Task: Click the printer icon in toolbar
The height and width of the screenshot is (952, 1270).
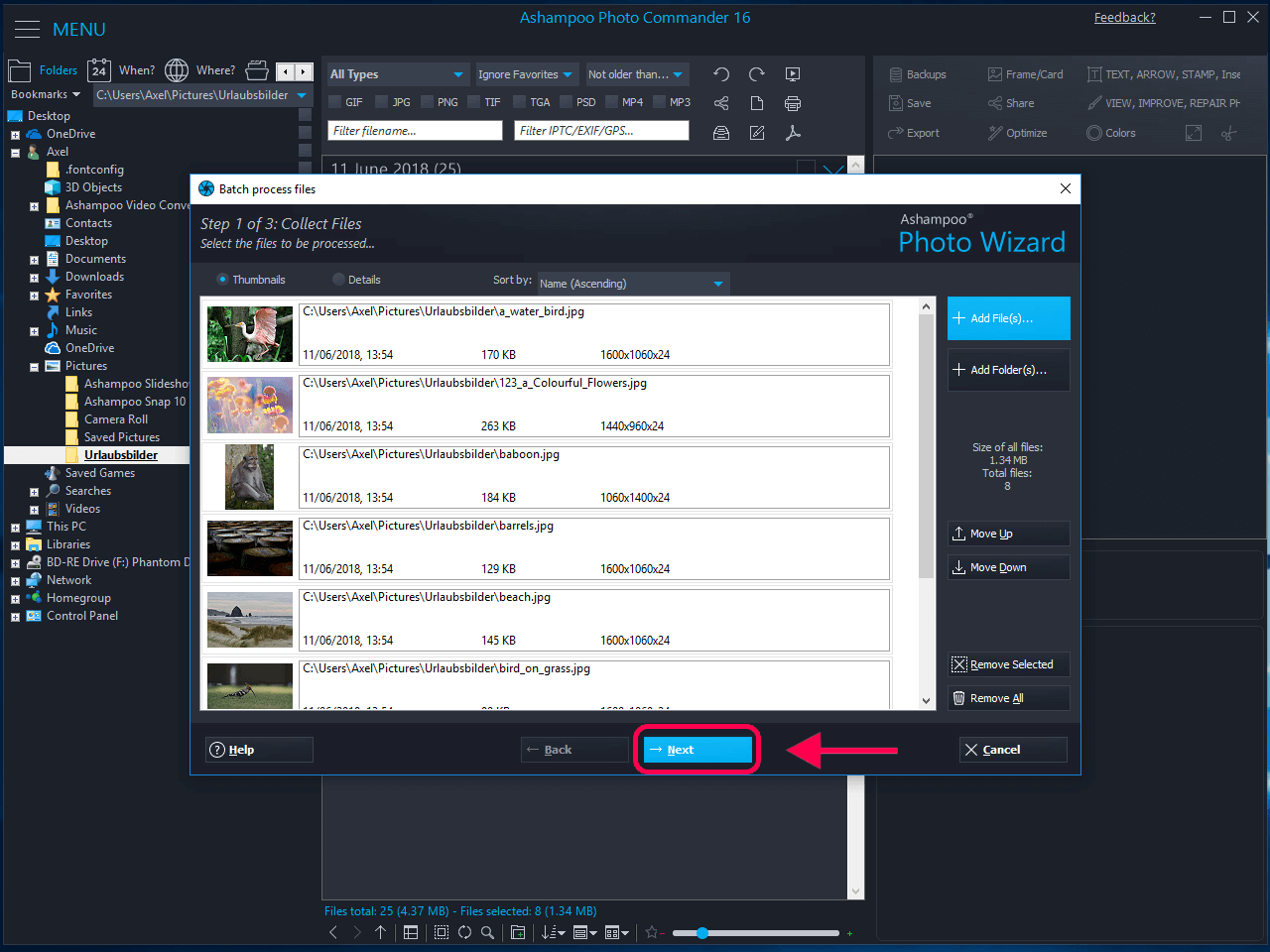Action: [x=793, y=103]
